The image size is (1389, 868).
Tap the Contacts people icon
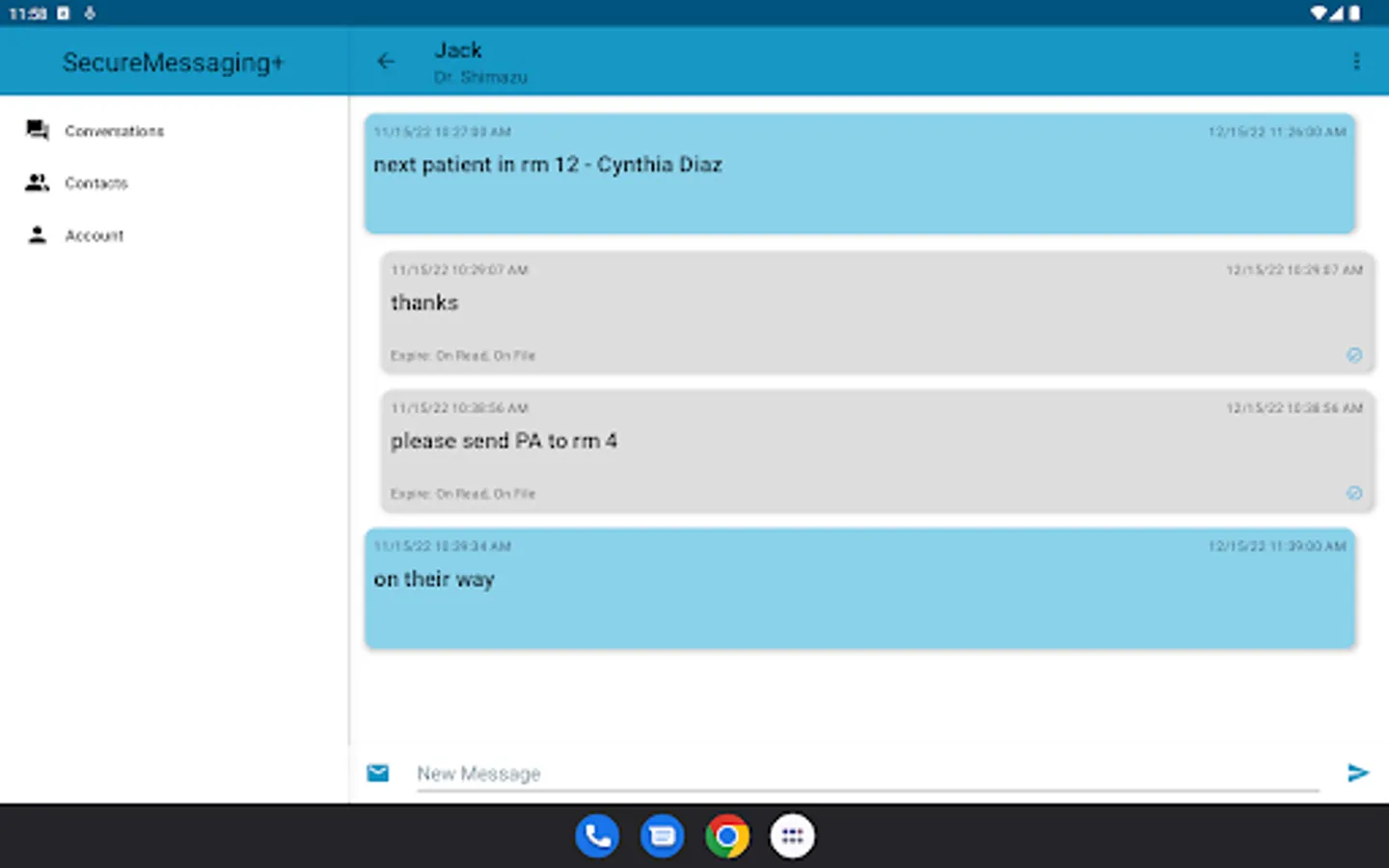pos(38,182)
